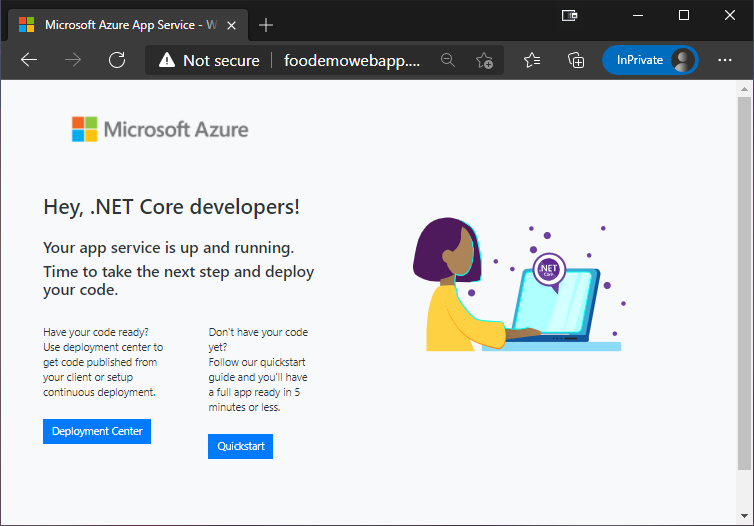Click the picture-in-picture icon in title bar
Viewport: 754px width, 526px height.
(x=569, y=15)
